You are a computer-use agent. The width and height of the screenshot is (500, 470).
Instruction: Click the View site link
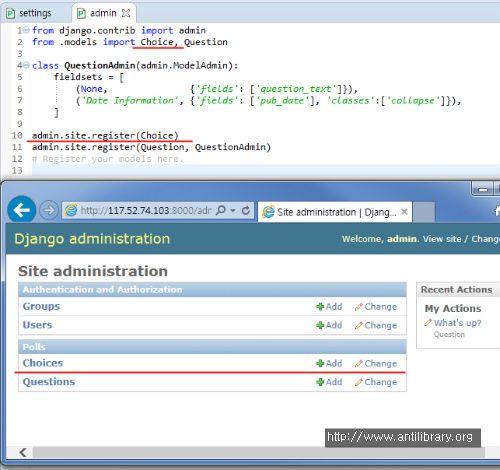pos(442,239)
